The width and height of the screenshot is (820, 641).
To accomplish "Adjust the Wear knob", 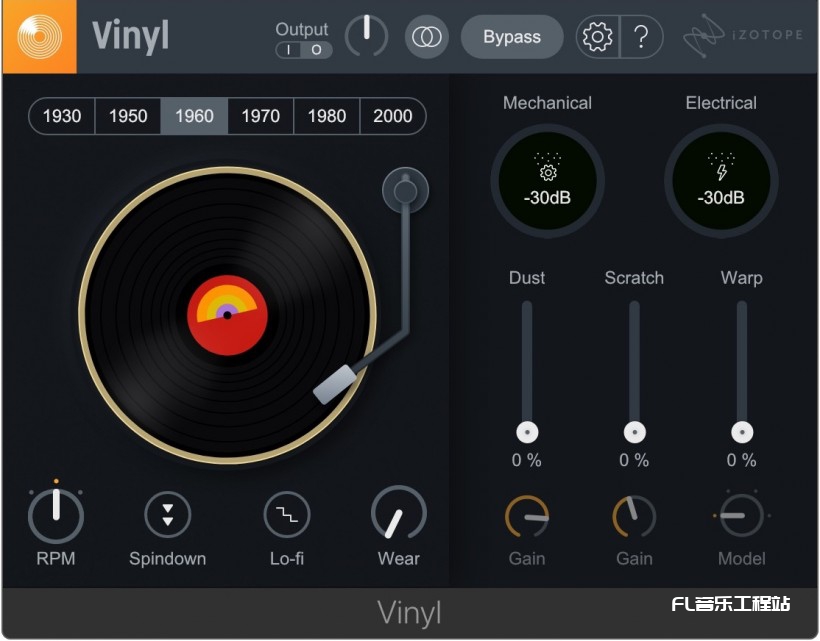I will tap(397, 514).
